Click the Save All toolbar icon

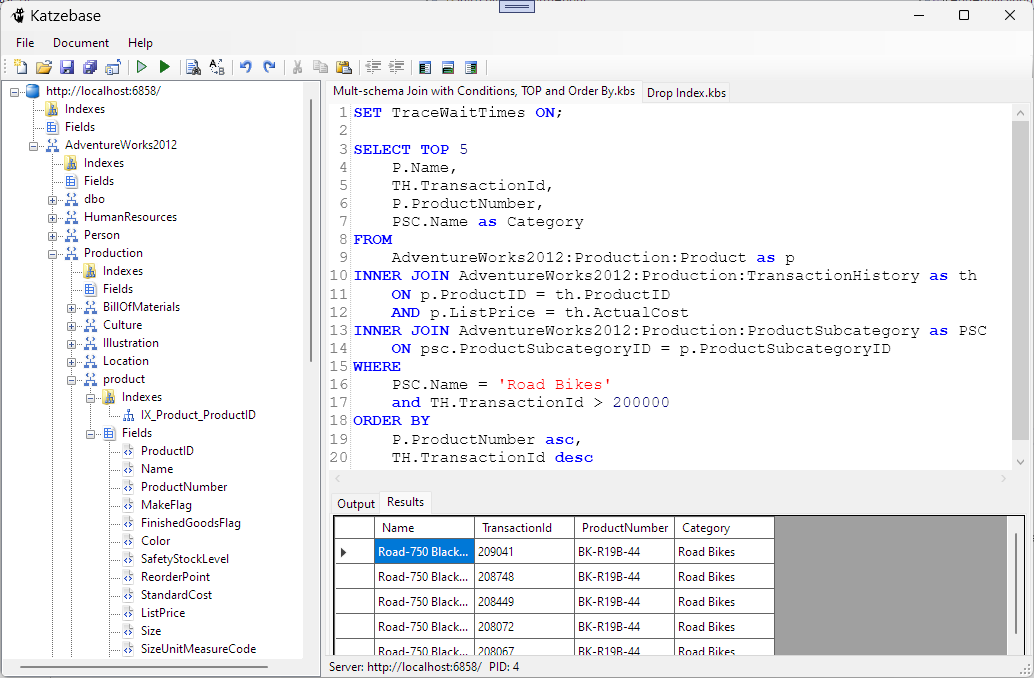click(x=90, y=67)
